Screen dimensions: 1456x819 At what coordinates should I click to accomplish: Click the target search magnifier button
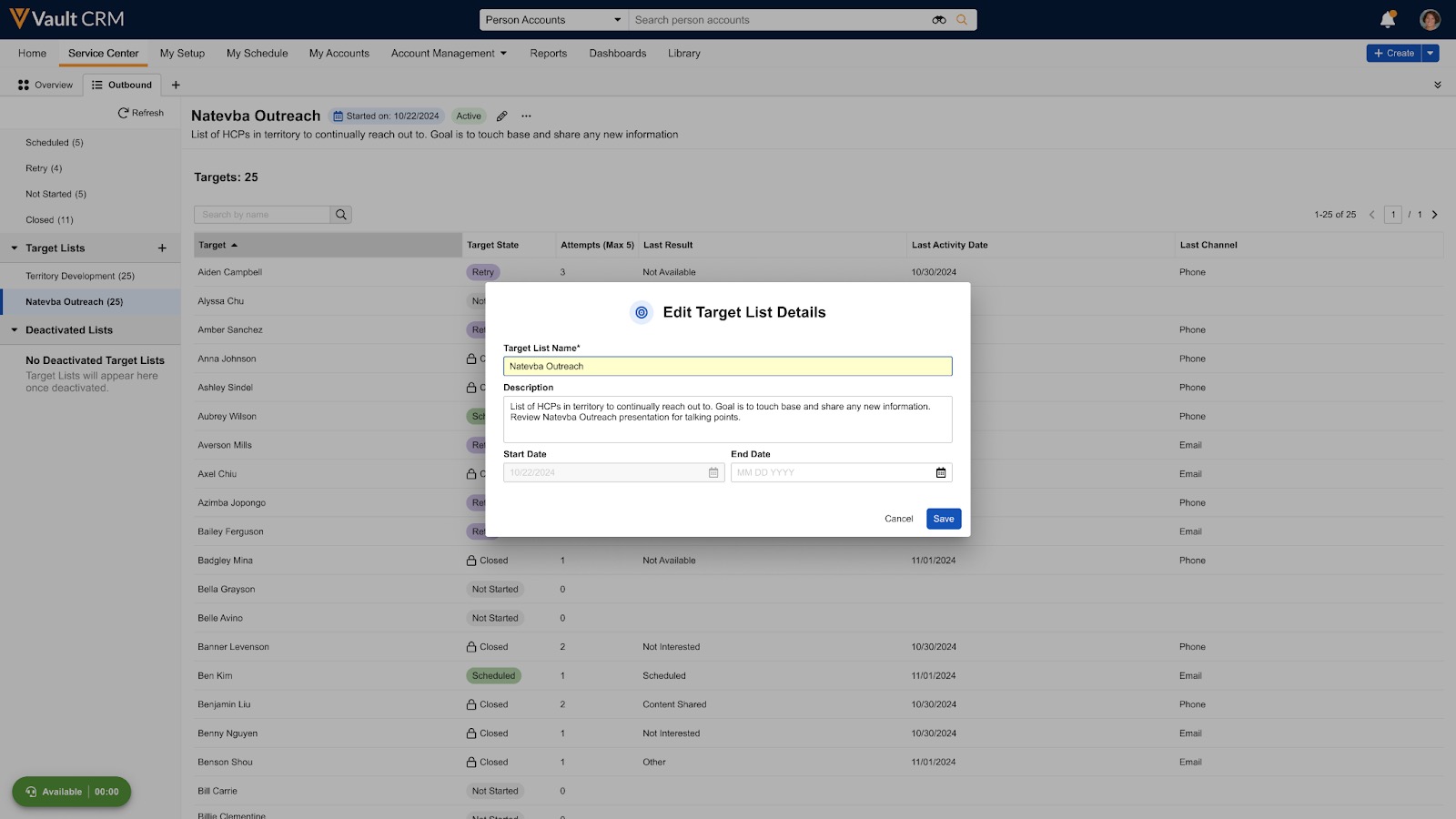point(341,215)
